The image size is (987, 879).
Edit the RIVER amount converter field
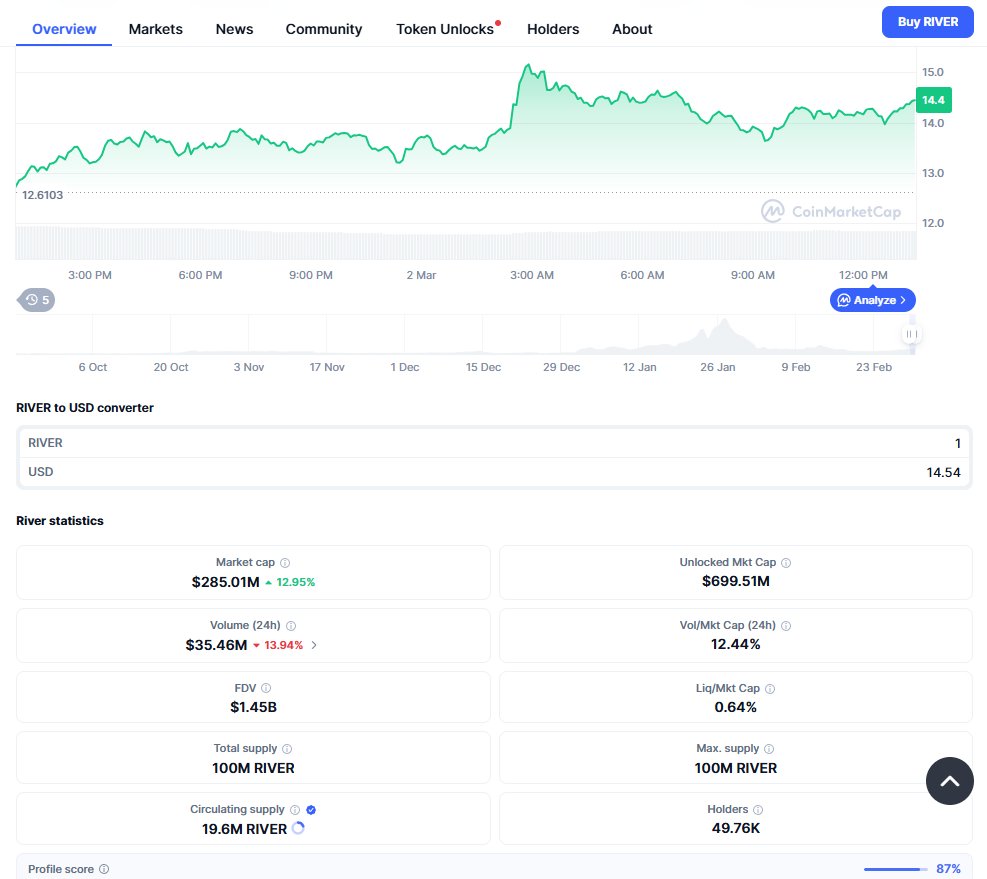[494, 443]
